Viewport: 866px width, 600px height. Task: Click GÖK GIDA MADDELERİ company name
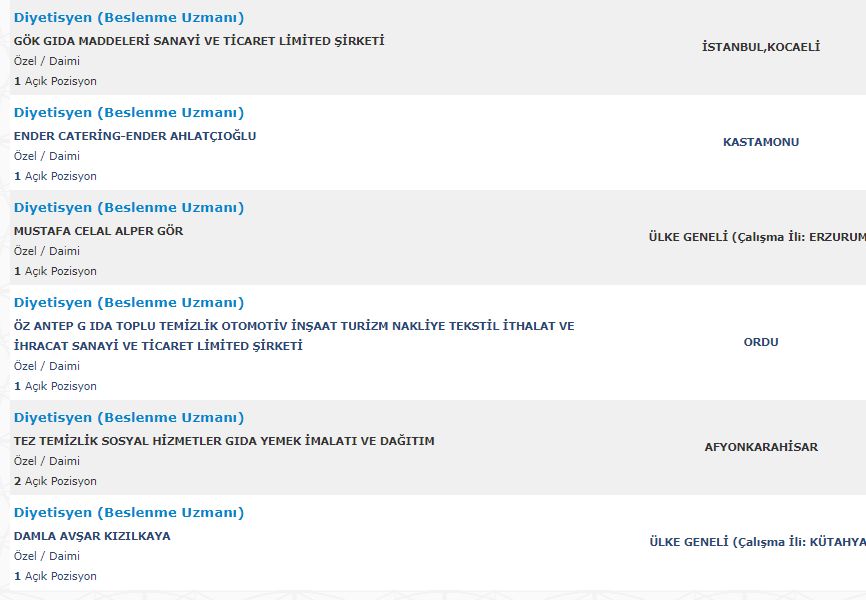199,41
